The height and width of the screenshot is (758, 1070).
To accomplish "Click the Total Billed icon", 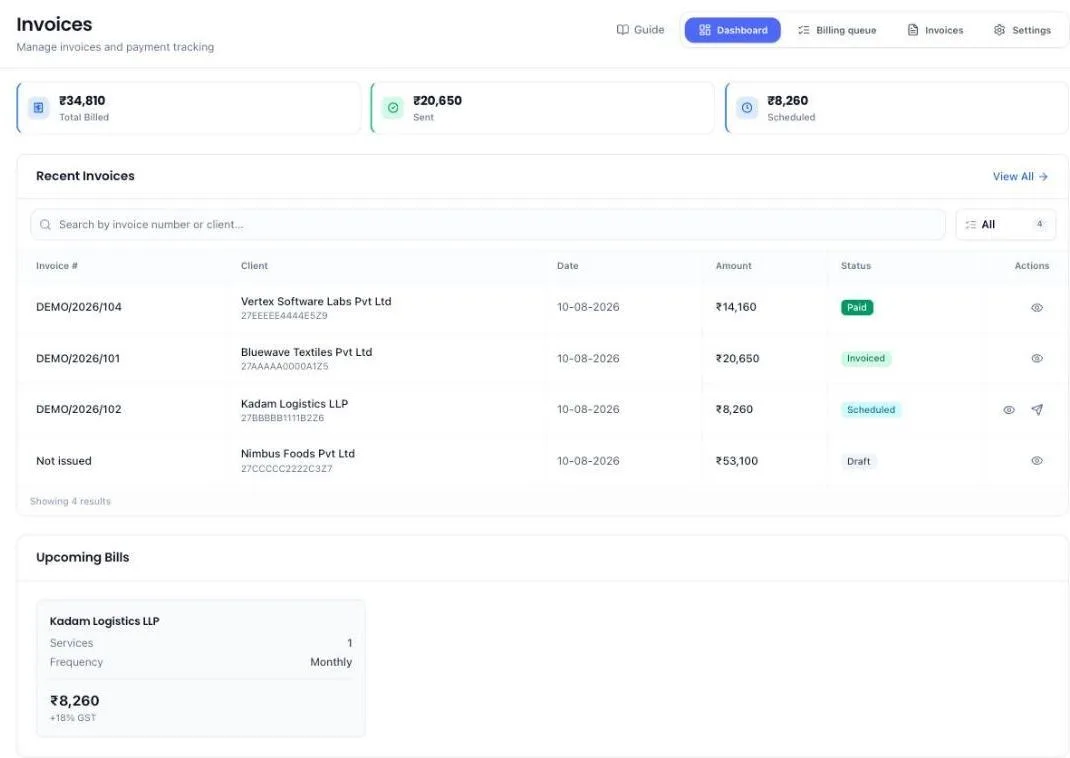I will [x=38, y=108].
